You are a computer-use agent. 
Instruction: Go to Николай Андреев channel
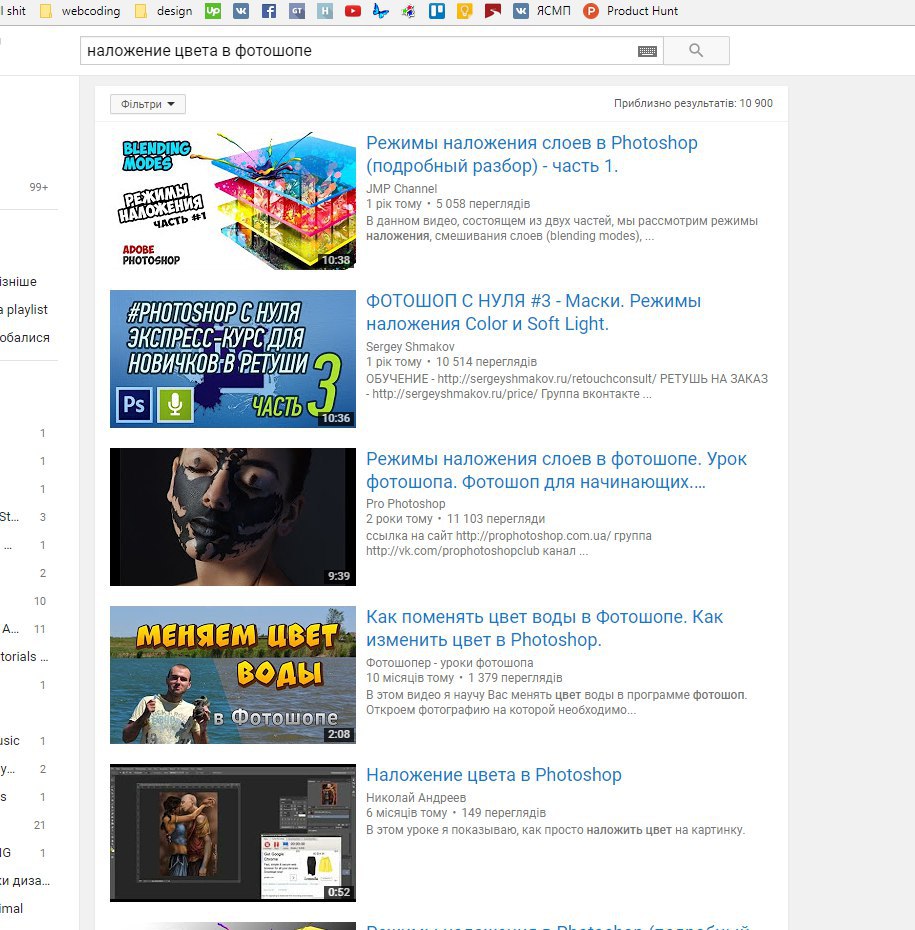point(416,798)
